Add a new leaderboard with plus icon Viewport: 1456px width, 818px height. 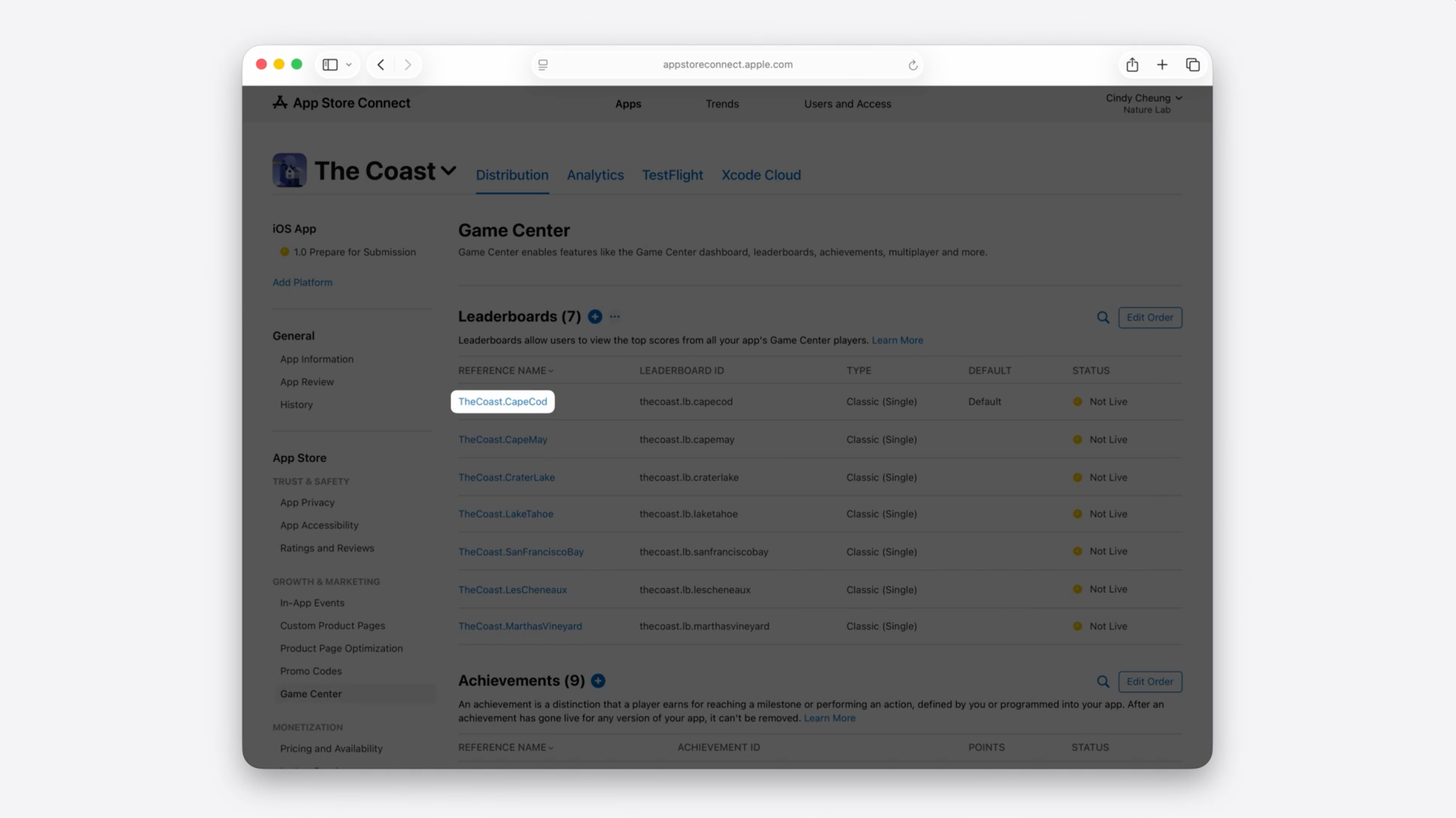pyautogui.click(x=594, y=317)
